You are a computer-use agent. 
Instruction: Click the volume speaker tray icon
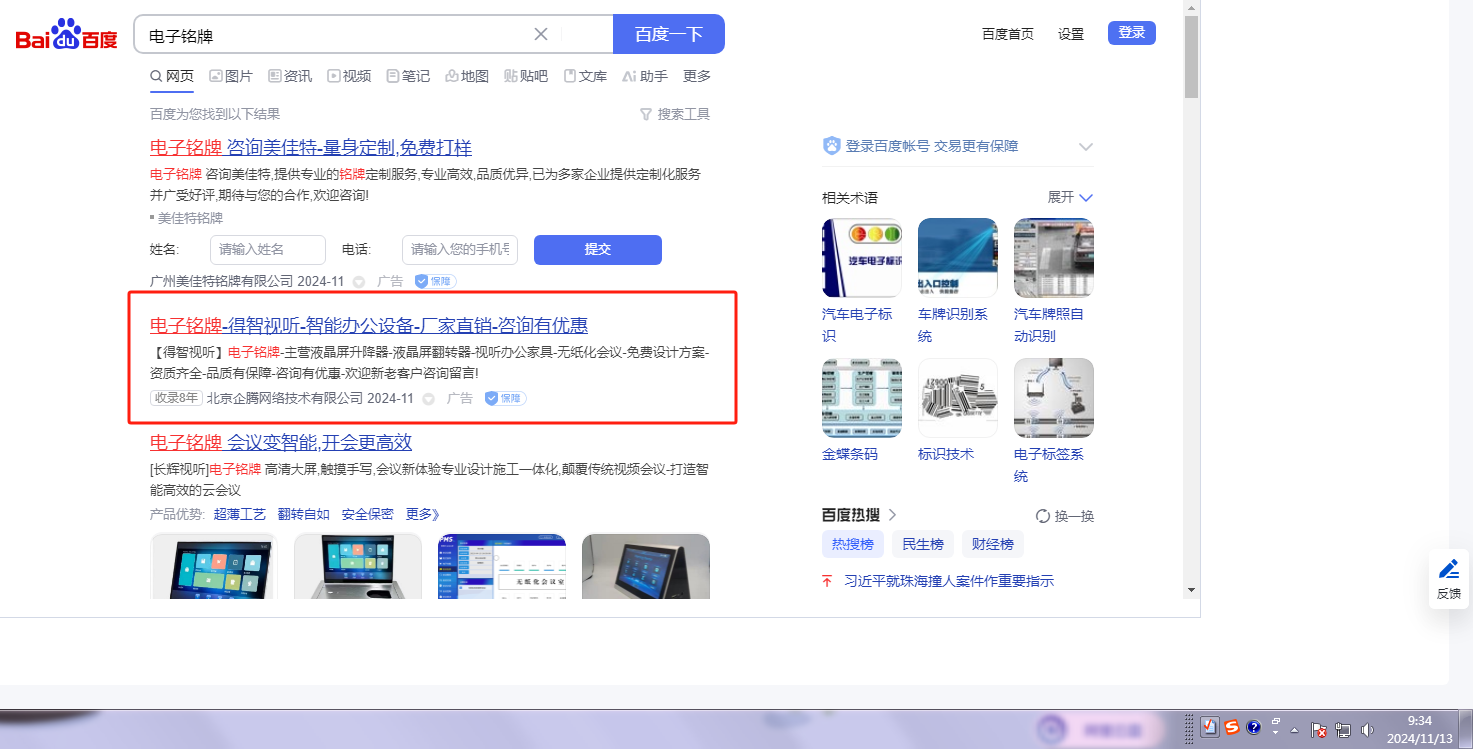1367,730
